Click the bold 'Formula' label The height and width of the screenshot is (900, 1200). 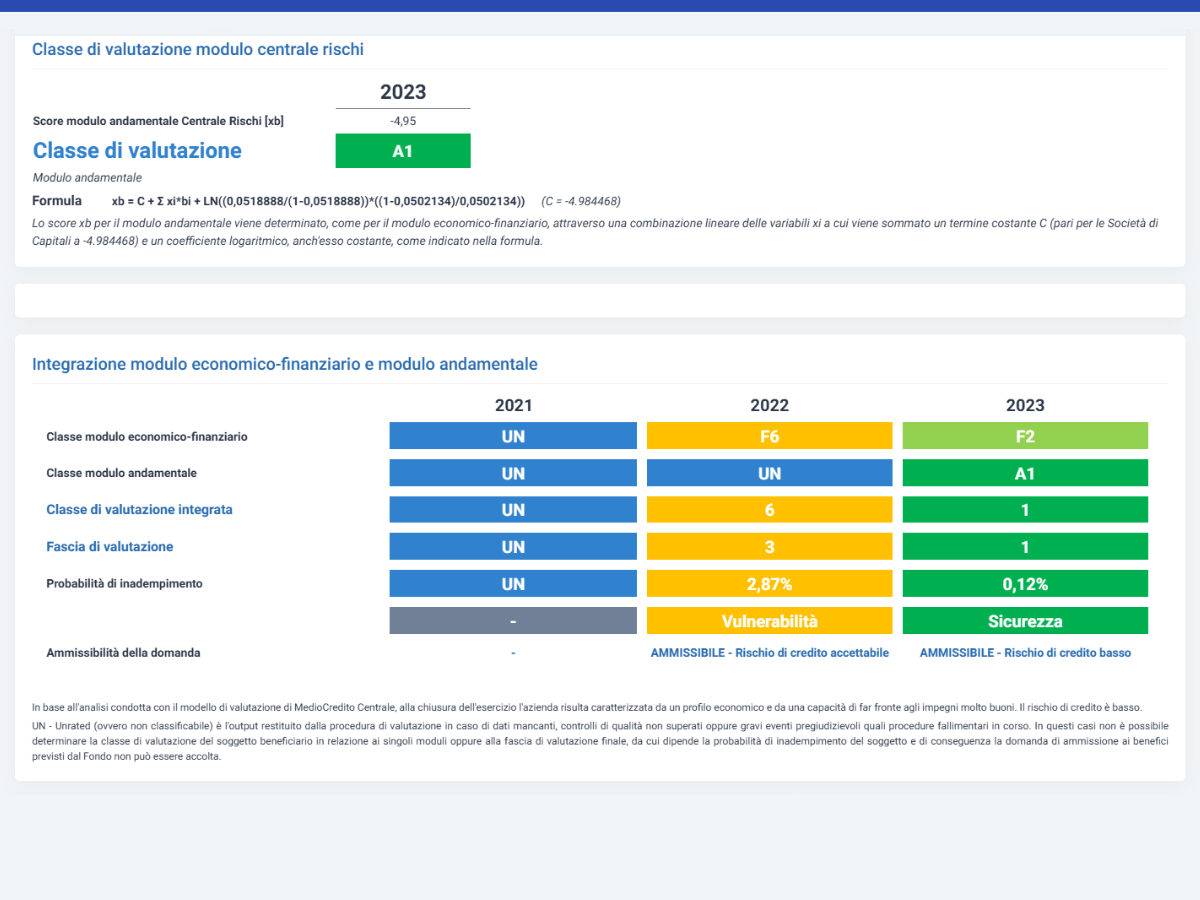[57, 201]
